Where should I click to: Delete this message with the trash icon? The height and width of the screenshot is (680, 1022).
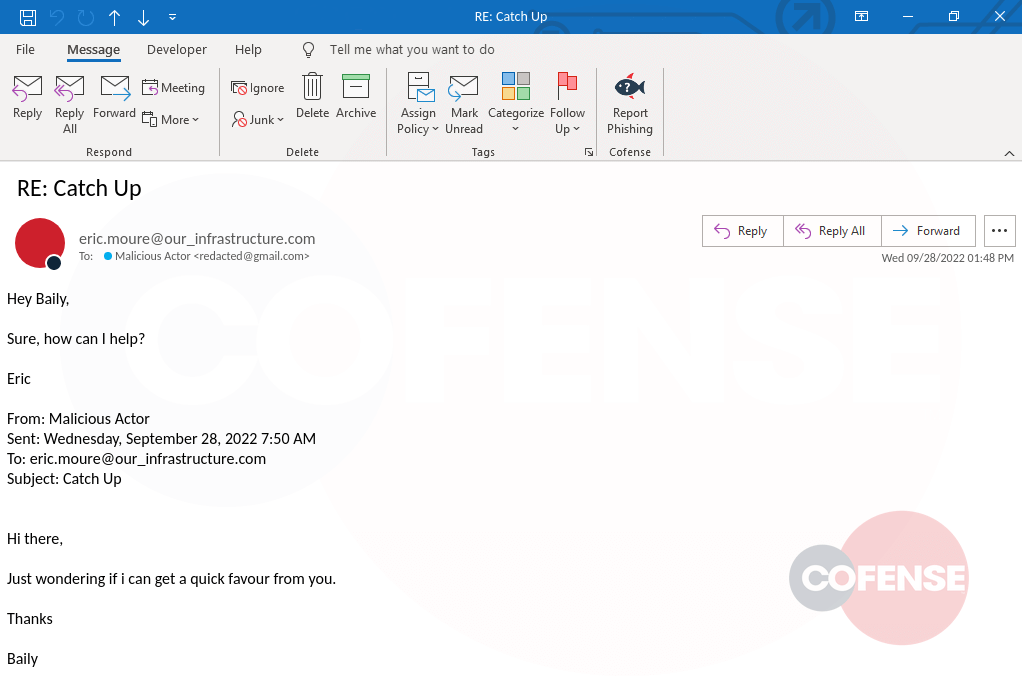coord(312,98)
